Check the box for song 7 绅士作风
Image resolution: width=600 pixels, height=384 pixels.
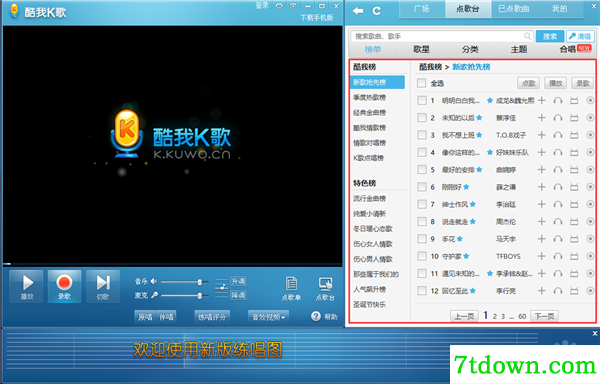click(x=422, y=204)
